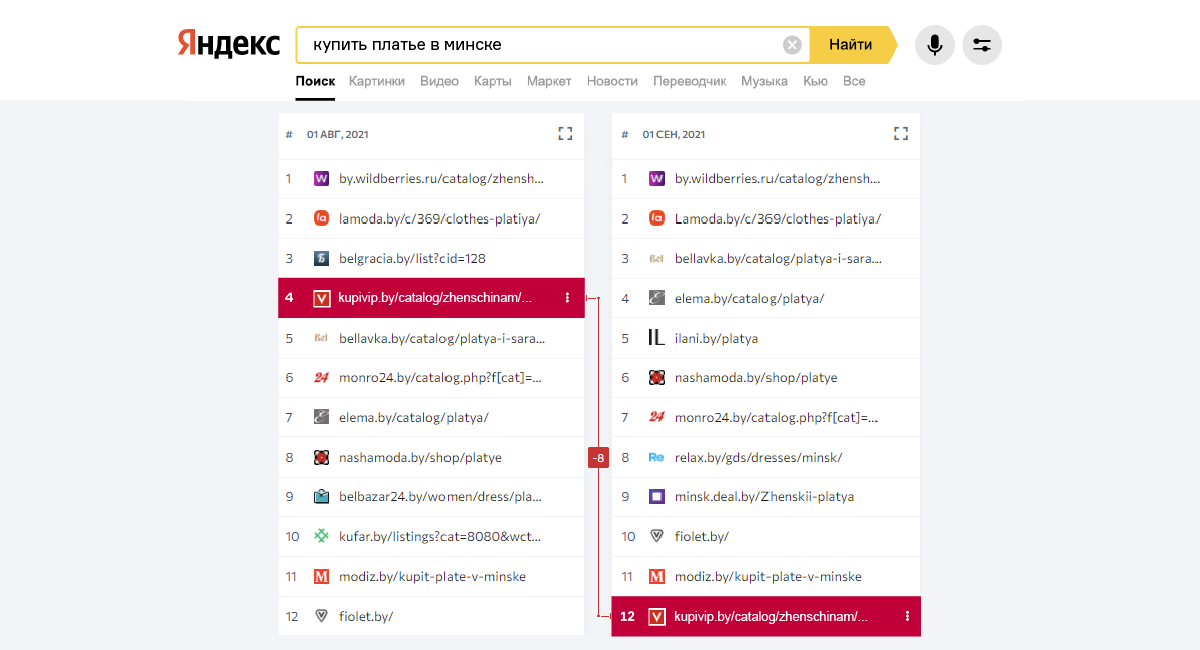Click the -8 position change badge

click(x=598, y=458)
